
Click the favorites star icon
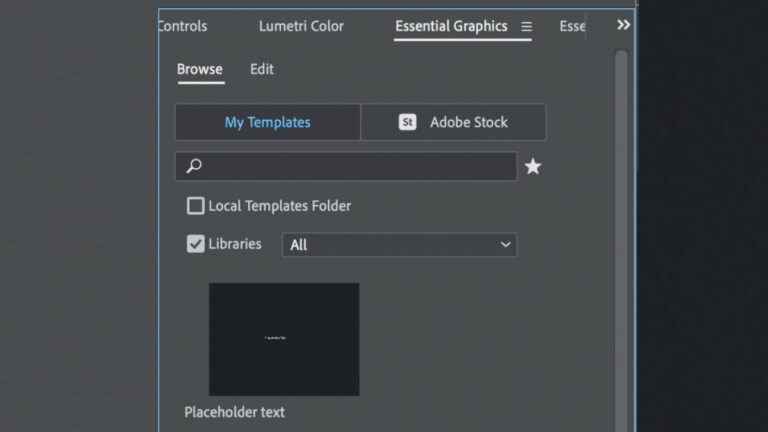coord(533,167)
